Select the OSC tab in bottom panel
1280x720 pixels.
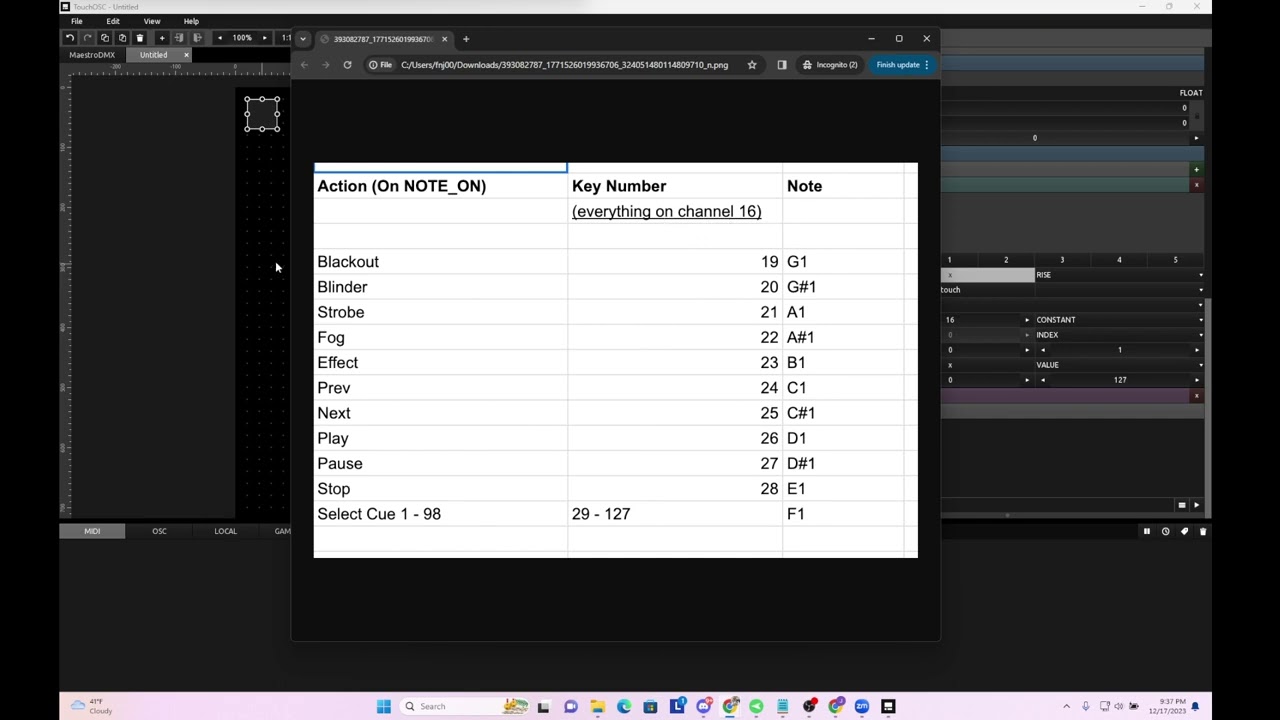(159, 531)
